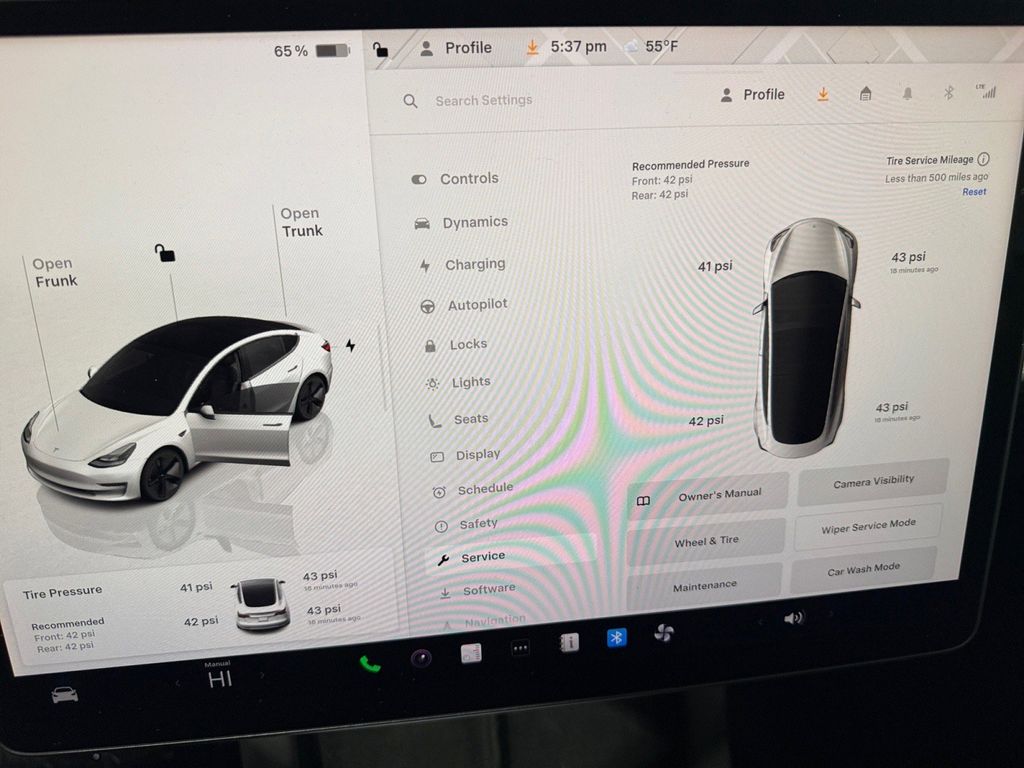Toggle charge port lightning bolt beside car
Image resolution: width=1024 pixels, height=768 pixels.
[350, 345]
